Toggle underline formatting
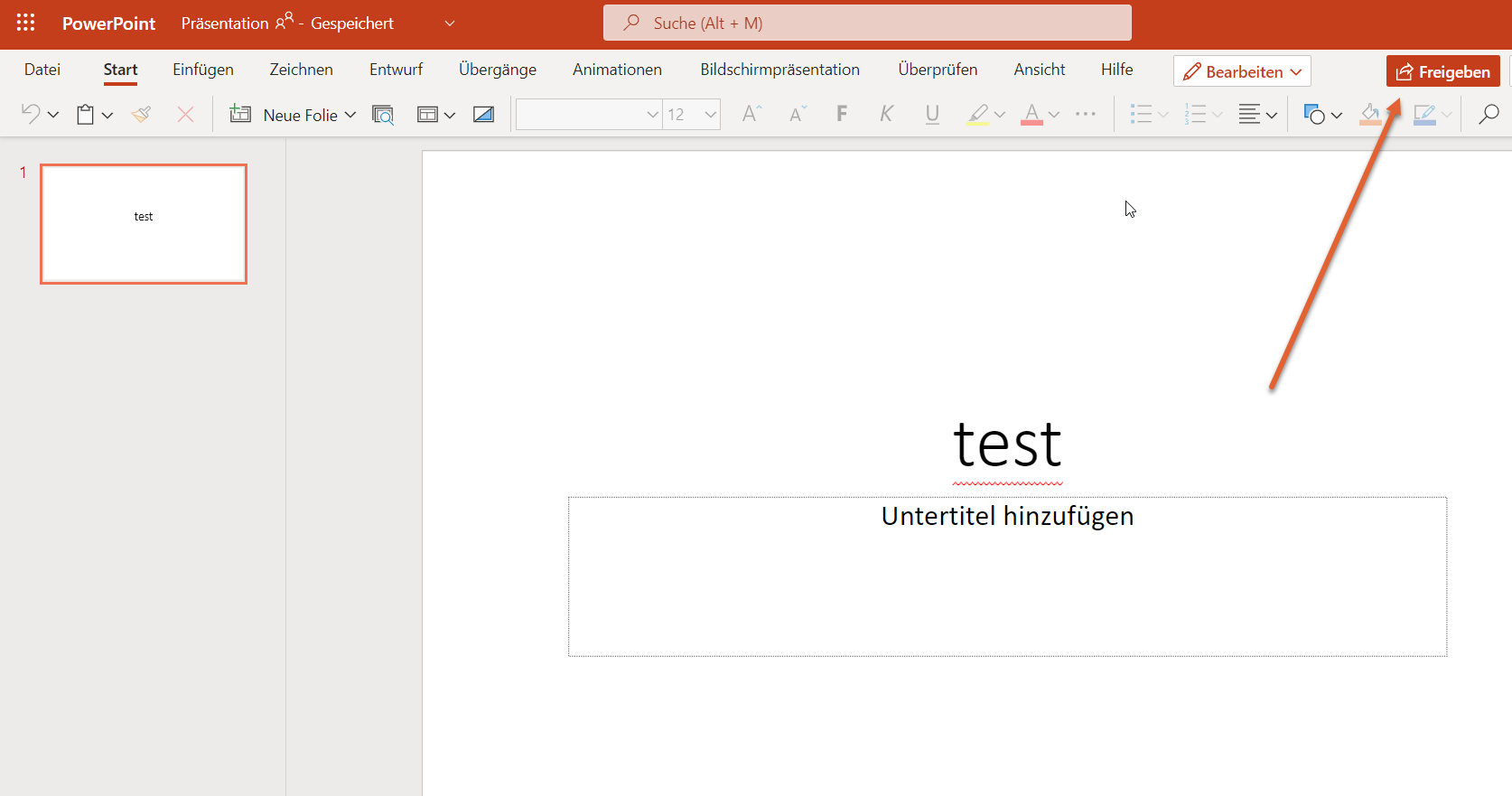The height and width of the screenshot is (796, 1512). click(x=932, y=114)
